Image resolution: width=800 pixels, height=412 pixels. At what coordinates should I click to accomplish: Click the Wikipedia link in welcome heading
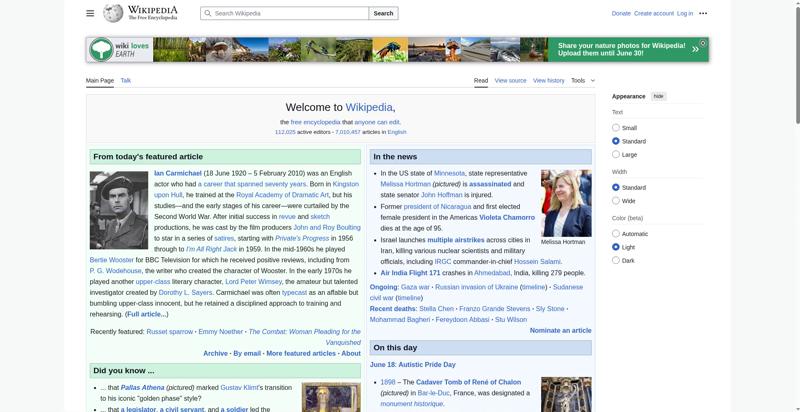(369, 107)
